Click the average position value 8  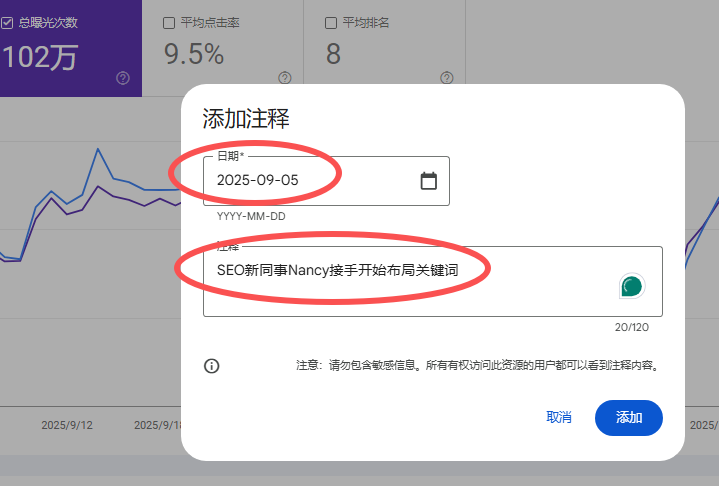[x=333, y=54]
